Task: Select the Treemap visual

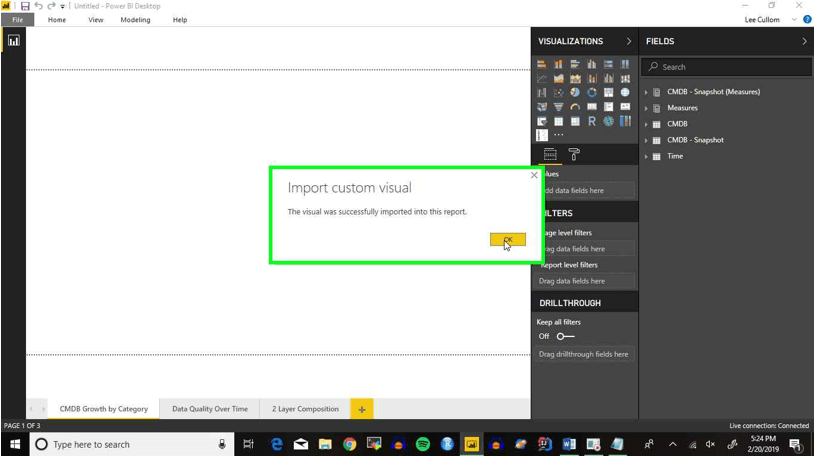Action: (608, 93)
